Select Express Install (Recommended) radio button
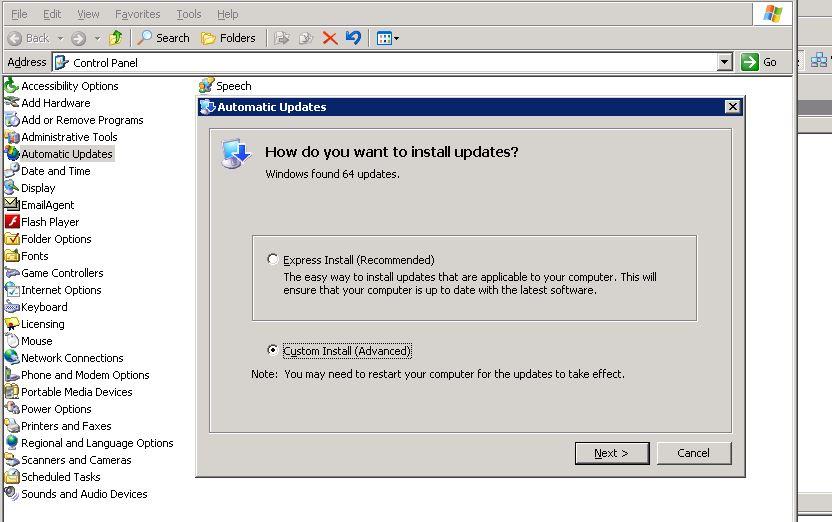The height and width of the screenshot is (522, 832). click(272, 259)
